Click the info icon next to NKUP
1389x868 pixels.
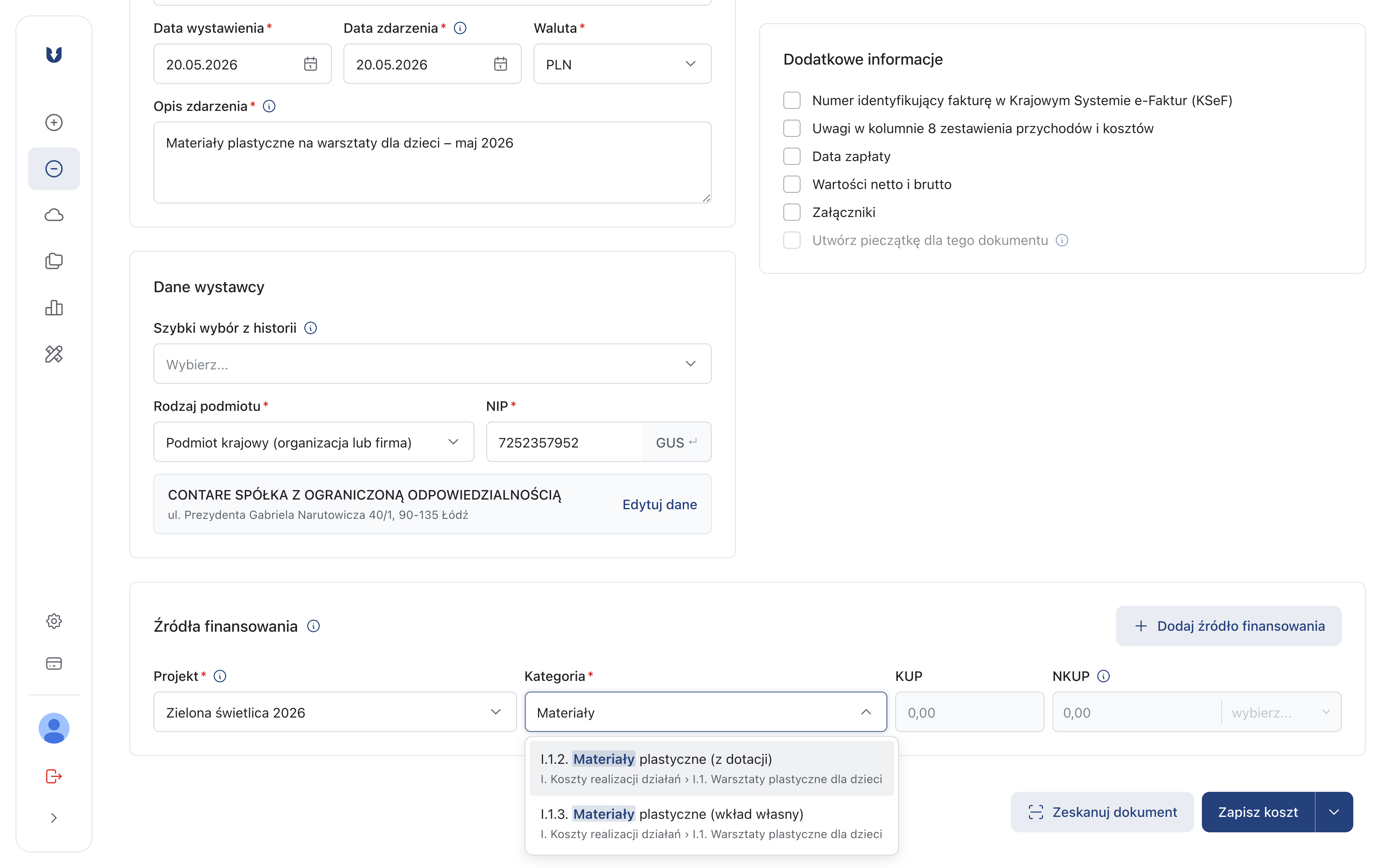[1103, 676]
